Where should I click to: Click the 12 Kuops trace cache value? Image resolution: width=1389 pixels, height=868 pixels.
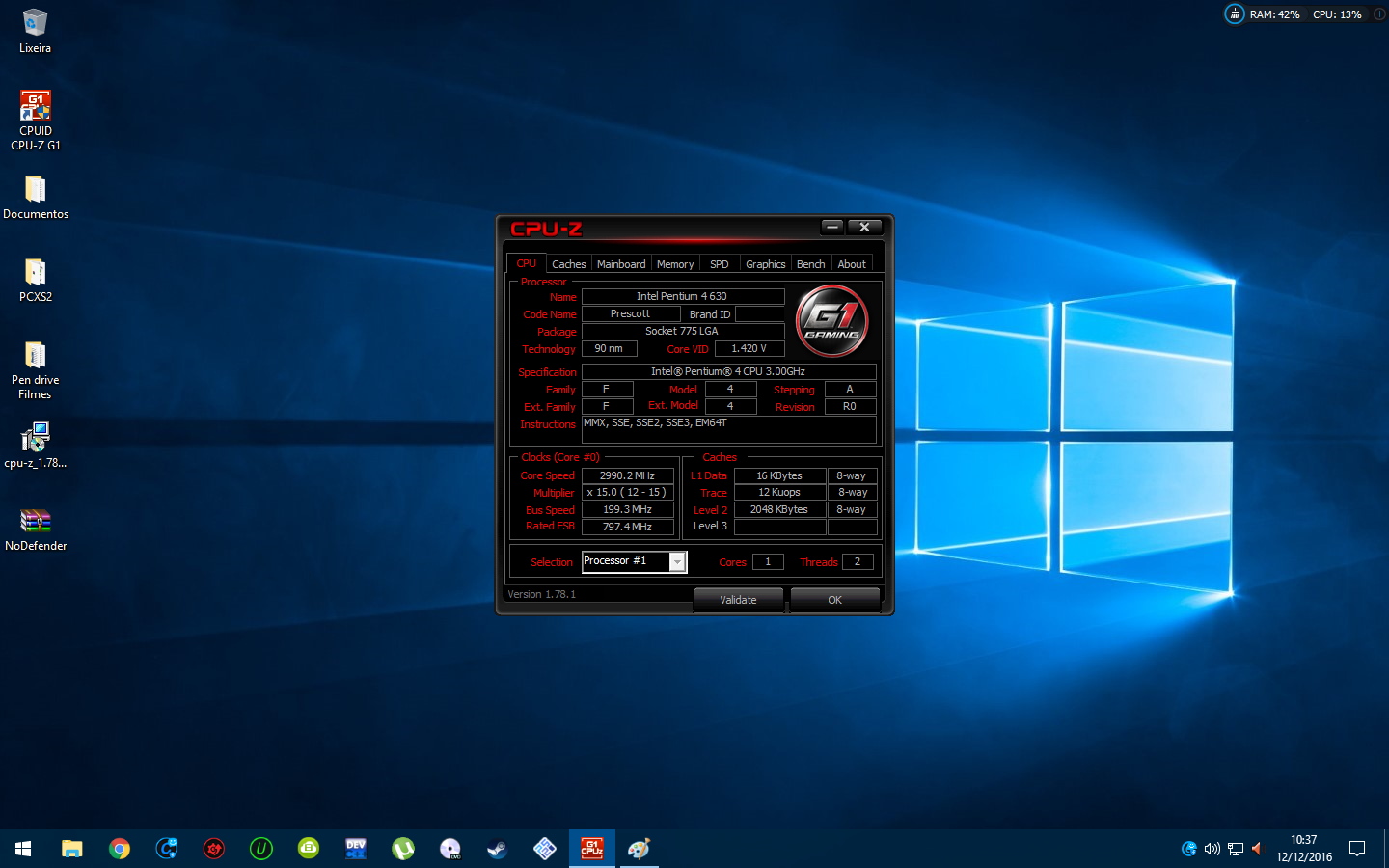[779, 492]
